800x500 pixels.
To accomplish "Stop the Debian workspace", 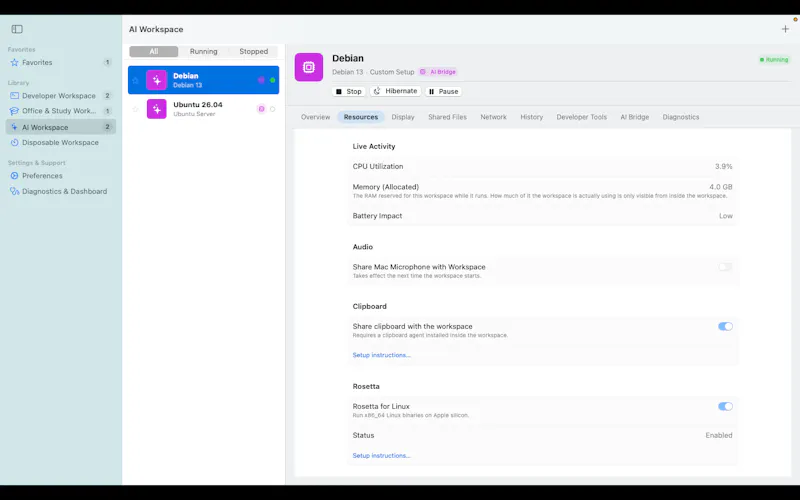I will 349,91.
